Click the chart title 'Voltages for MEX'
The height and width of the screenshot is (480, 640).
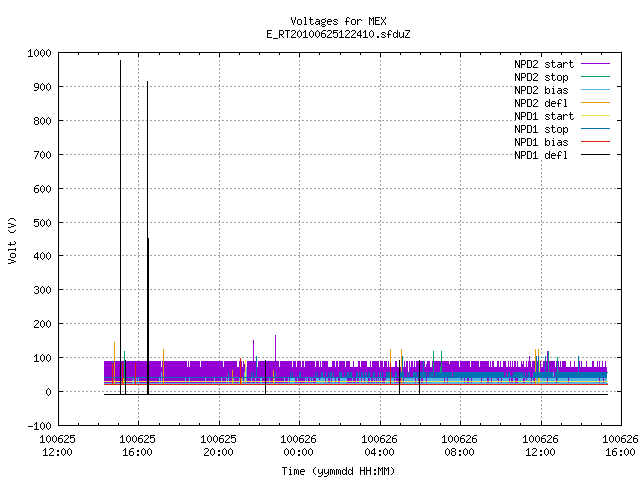click(338, 21)
